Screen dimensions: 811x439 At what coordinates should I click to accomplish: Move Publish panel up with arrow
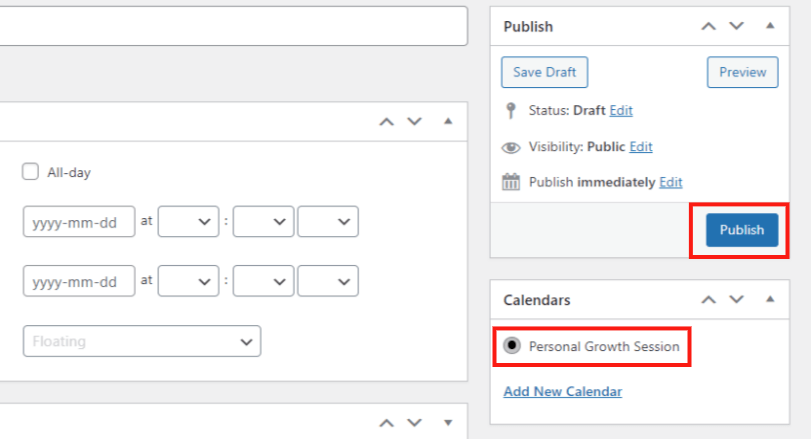709,26
